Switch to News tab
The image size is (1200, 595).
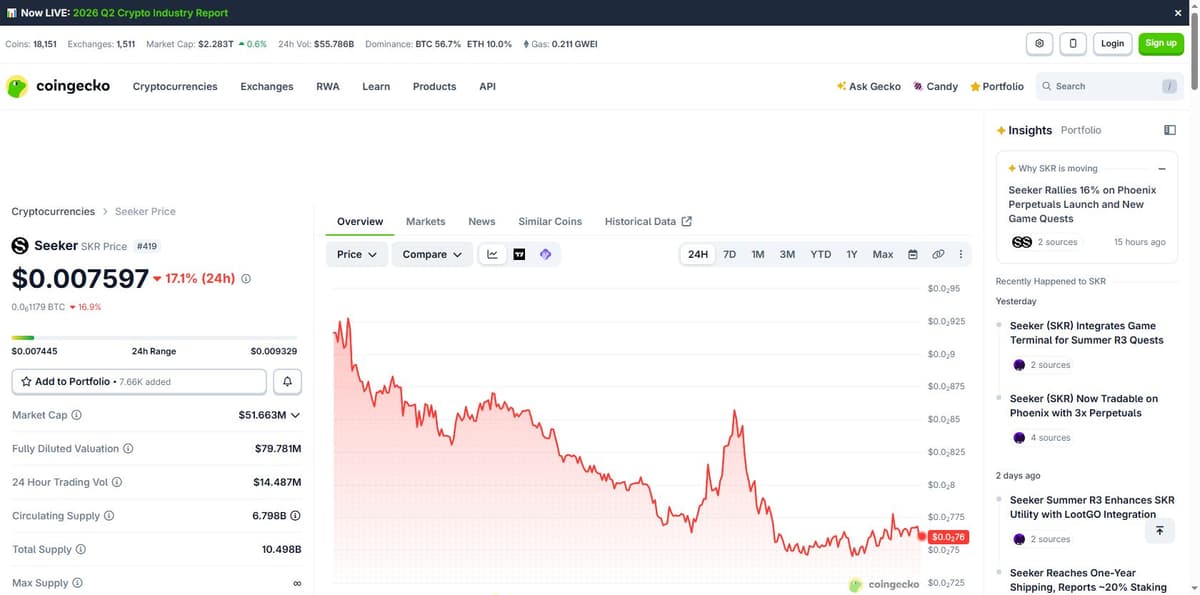point(482,221)
